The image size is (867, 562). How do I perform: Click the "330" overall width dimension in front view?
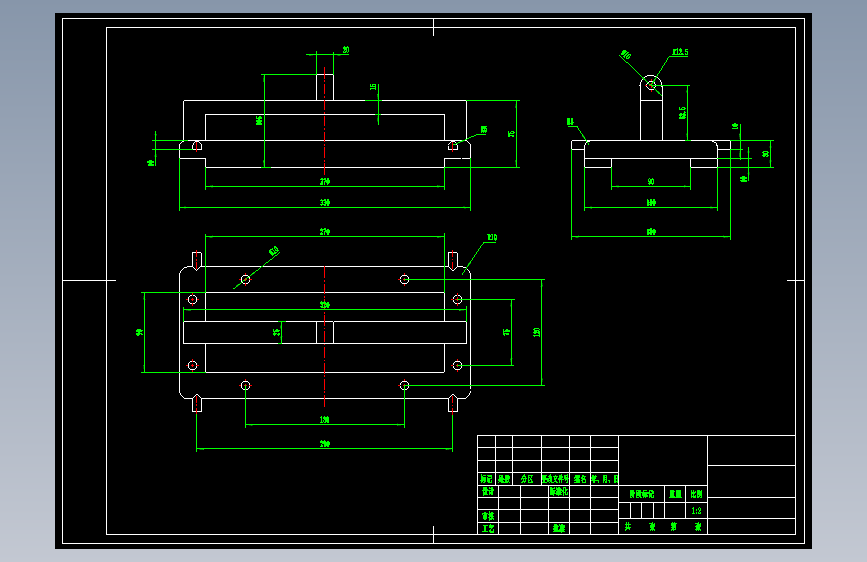[x=325, y=202]
